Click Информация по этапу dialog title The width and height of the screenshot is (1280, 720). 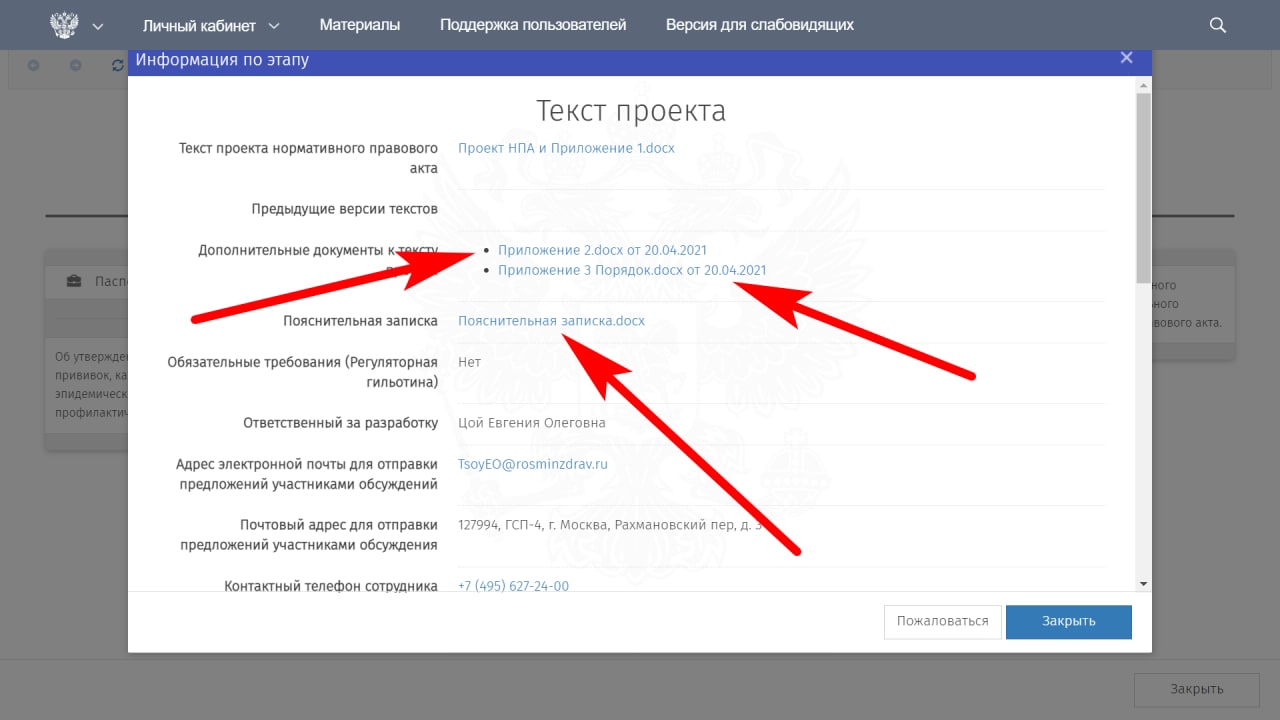222,60
